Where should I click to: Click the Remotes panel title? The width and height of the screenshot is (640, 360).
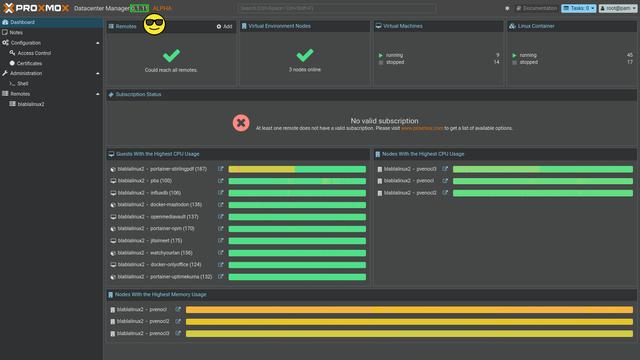[x=126, y=26]
